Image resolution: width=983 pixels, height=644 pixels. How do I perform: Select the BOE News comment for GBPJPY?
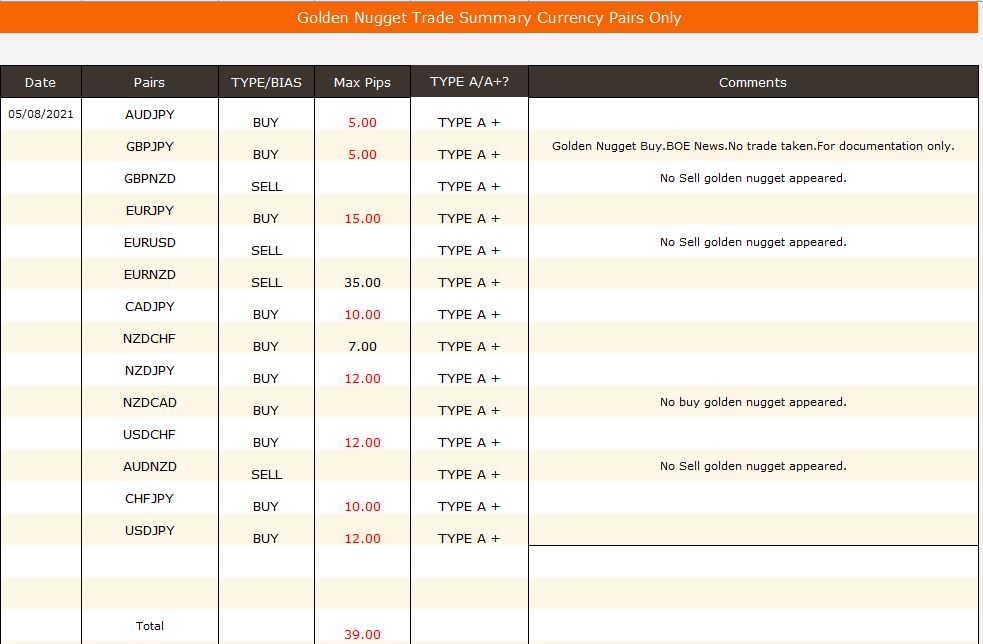click(753, 146)
